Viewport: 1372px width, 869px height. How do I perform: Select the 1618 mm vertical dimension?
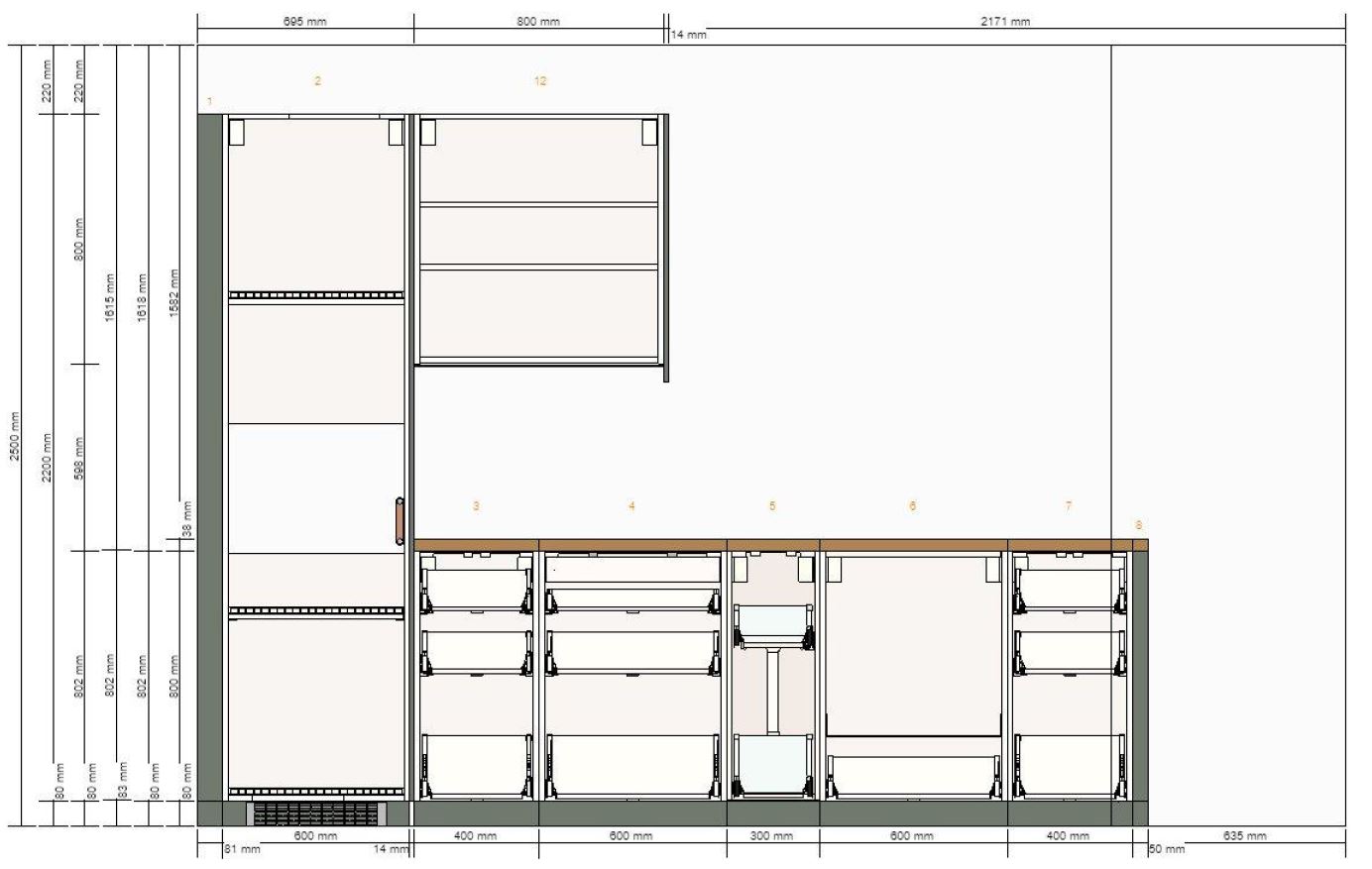coord(143,296)
